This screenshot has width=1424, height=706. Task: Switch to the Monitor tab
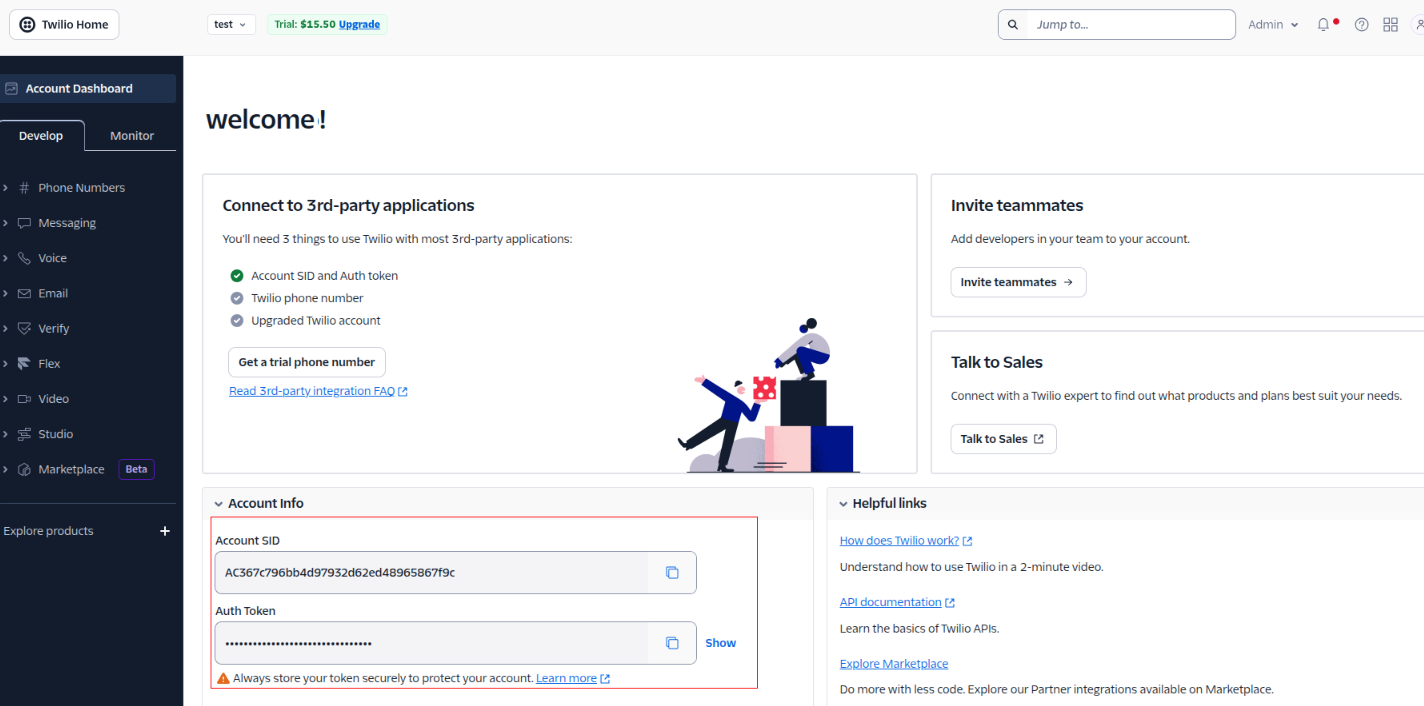click(132, 136)
